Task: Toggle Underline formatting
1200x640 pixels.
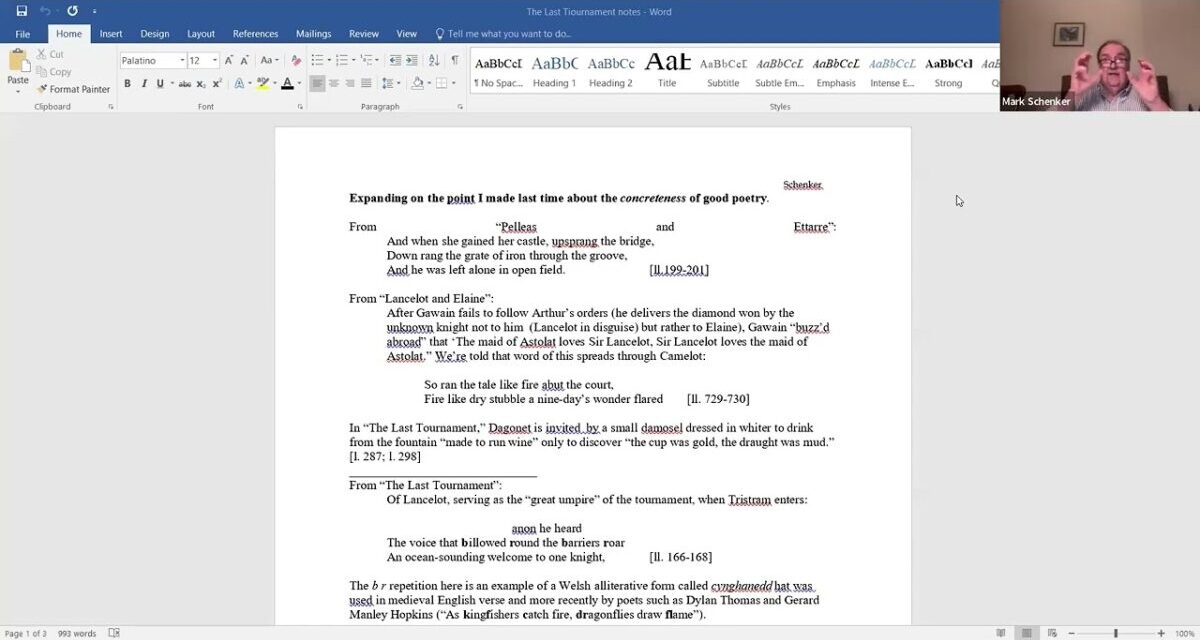Action: tap(160, 84)
